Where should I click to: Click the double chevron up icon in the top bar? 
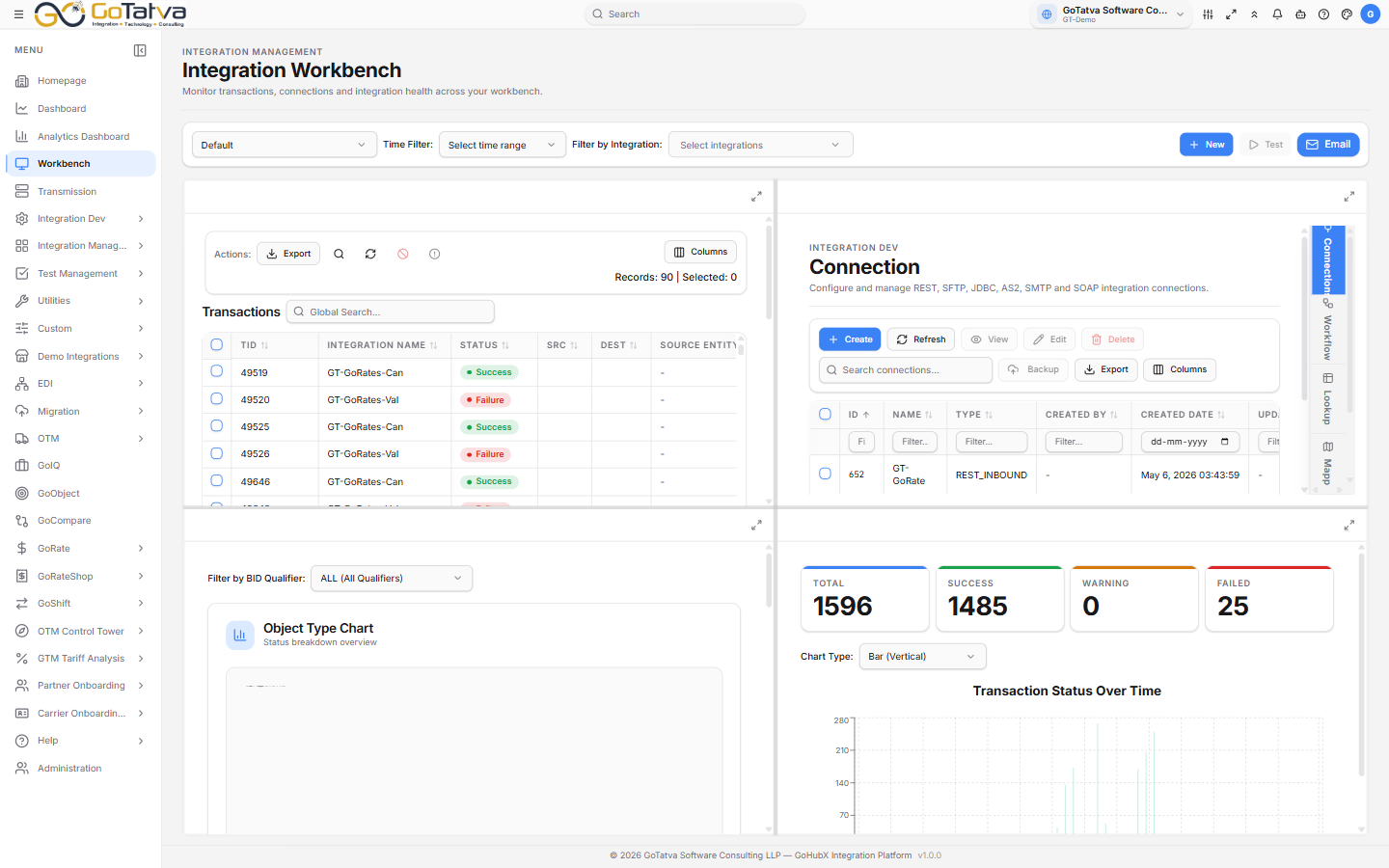point(1254,14)
